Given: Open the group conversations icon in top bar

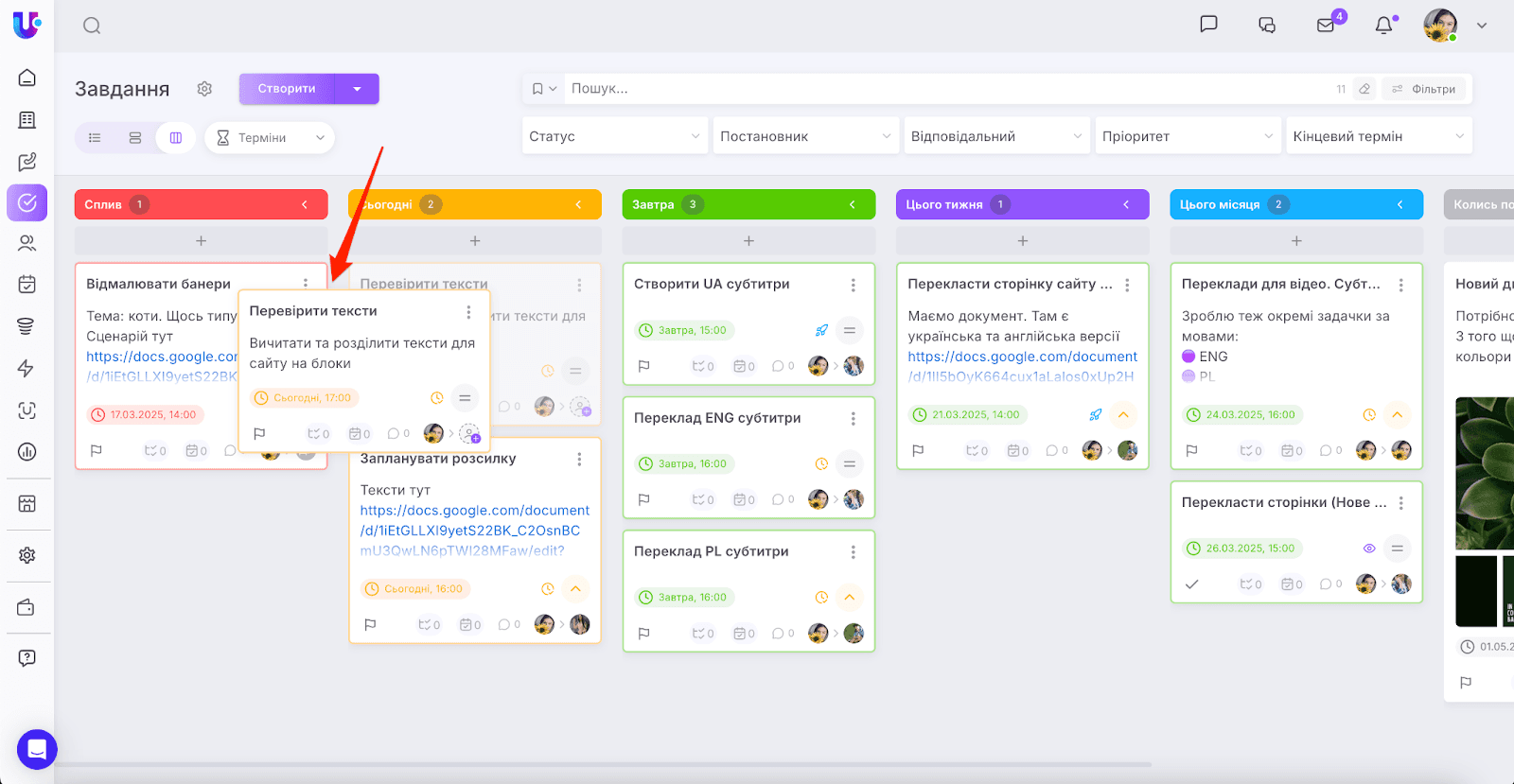Looking at the screenshot, I should click(x=1267, y=26).
